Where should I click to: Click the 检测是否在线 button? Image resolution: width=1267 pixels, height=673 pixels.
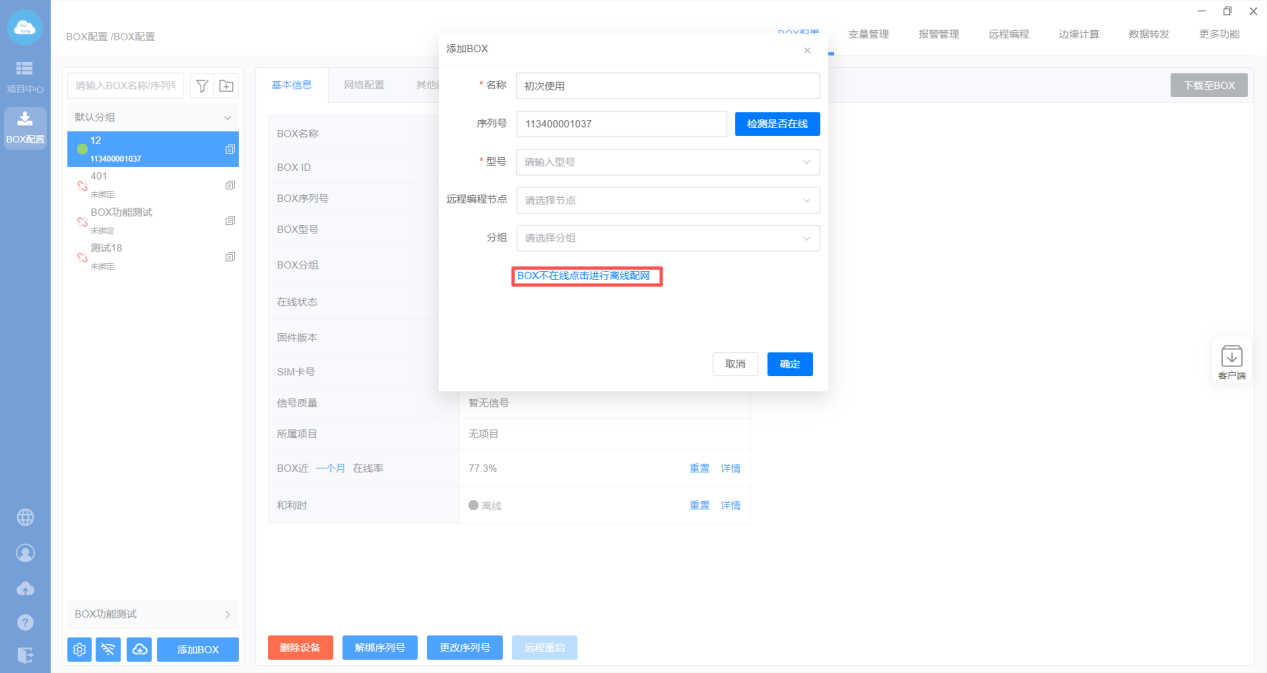tap(777, 124)
